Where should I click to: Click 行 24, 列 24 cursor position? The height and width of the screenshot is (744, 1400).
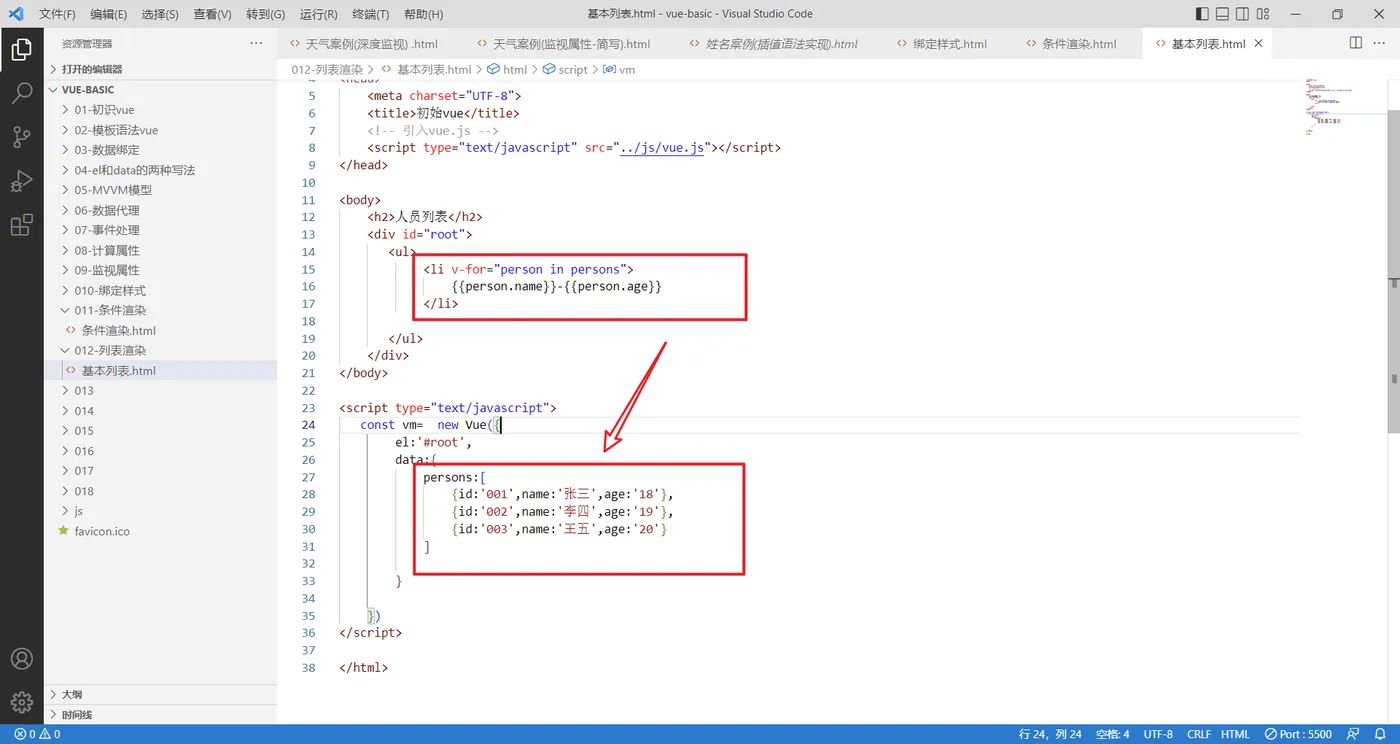point(1050,734)
